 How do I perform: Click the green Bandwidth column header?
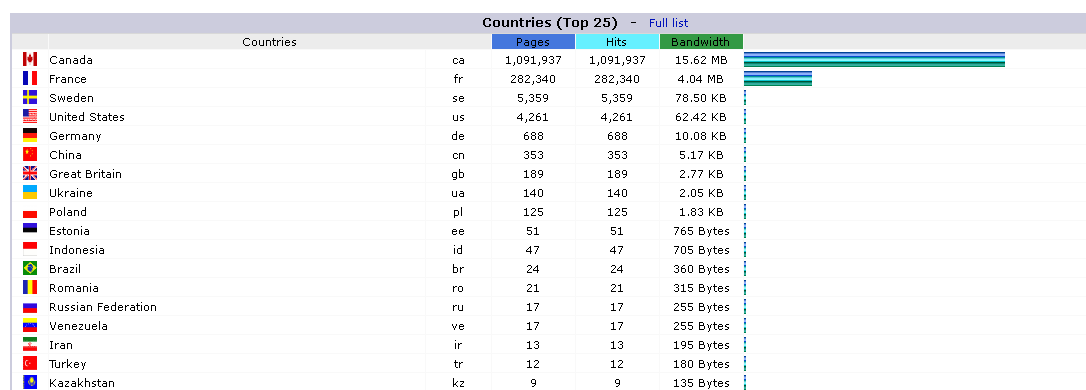700,42
